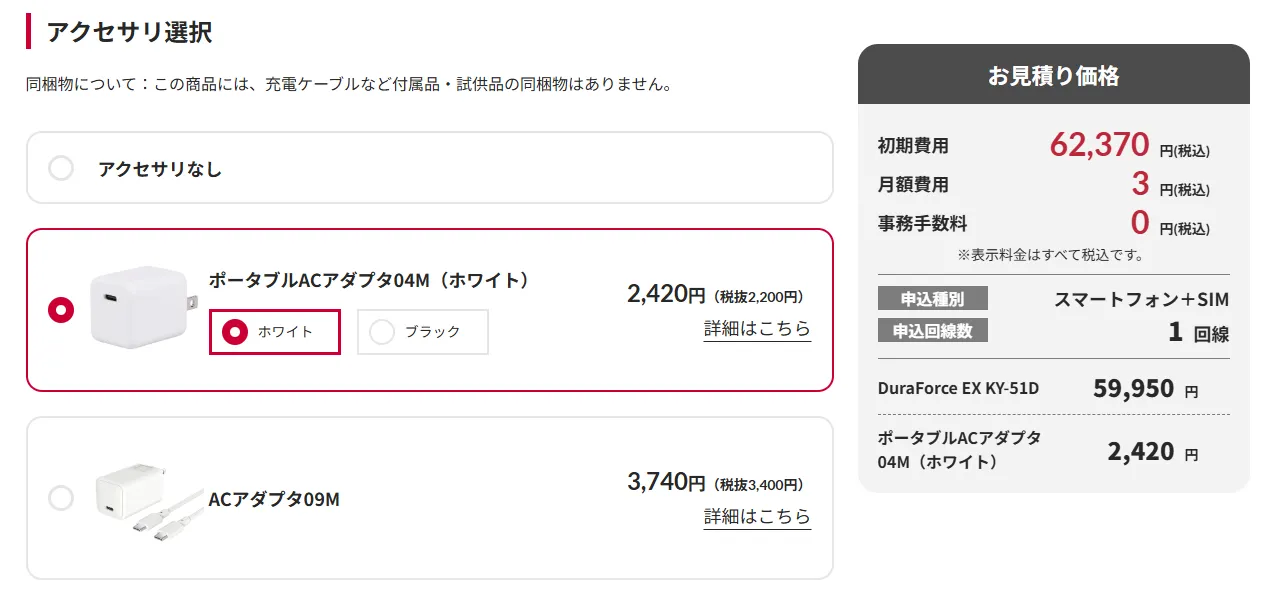Screen dimensions: 1273x597
Task: Open 詳細はこちら for the 2,420円 adapter
Action: pyautogui.click(x=757, y=329)
